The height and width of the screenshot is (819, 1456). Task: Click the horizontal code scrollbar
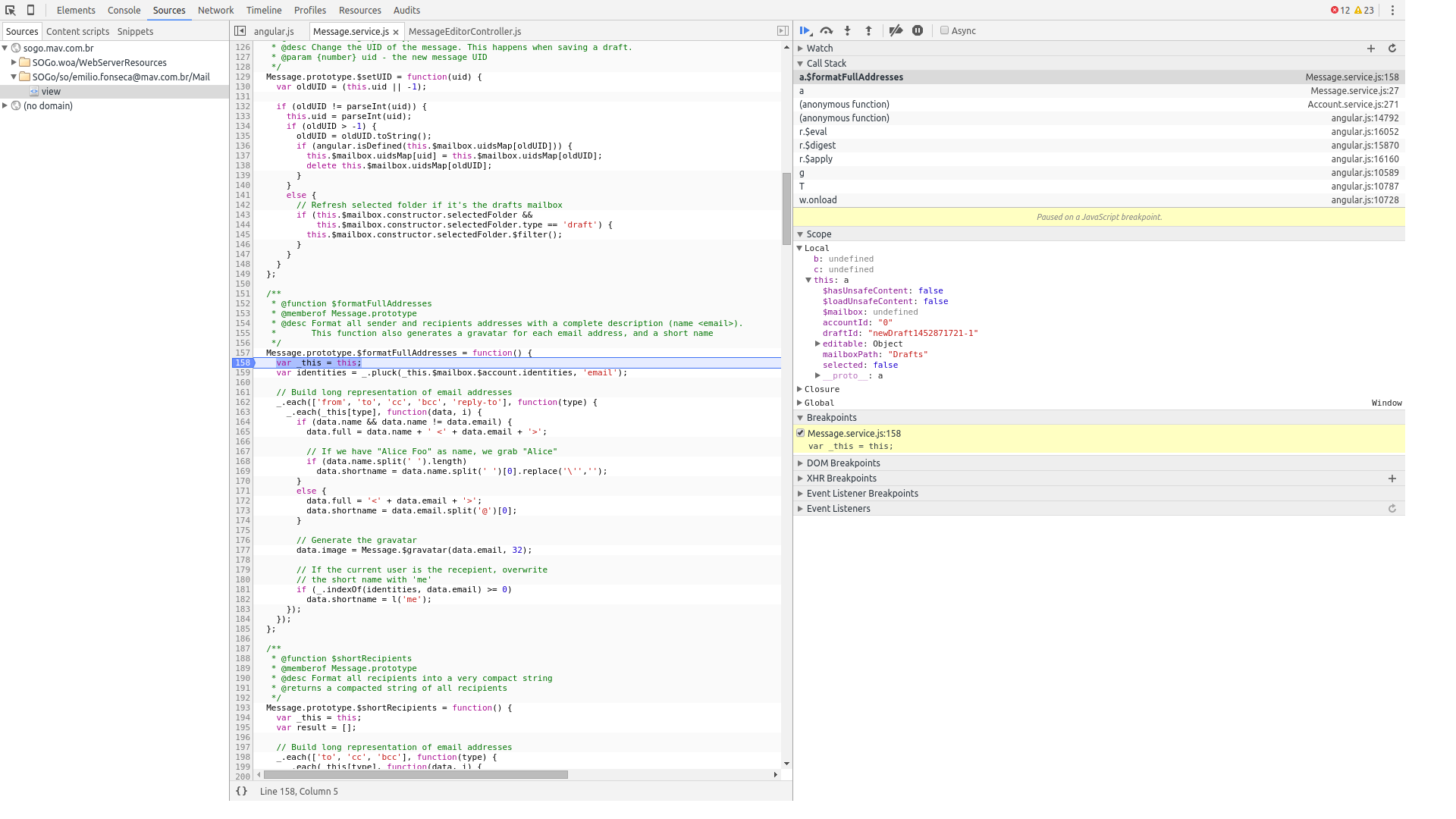click(x=416, y=775)
